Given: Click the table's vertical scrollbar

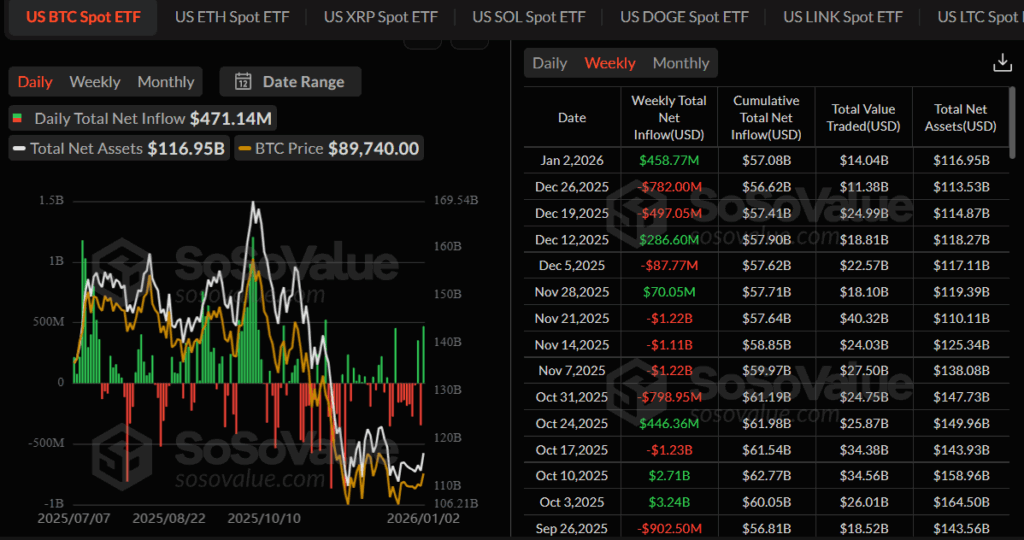Looking at the screenshot, I should tap(1013, 123).
